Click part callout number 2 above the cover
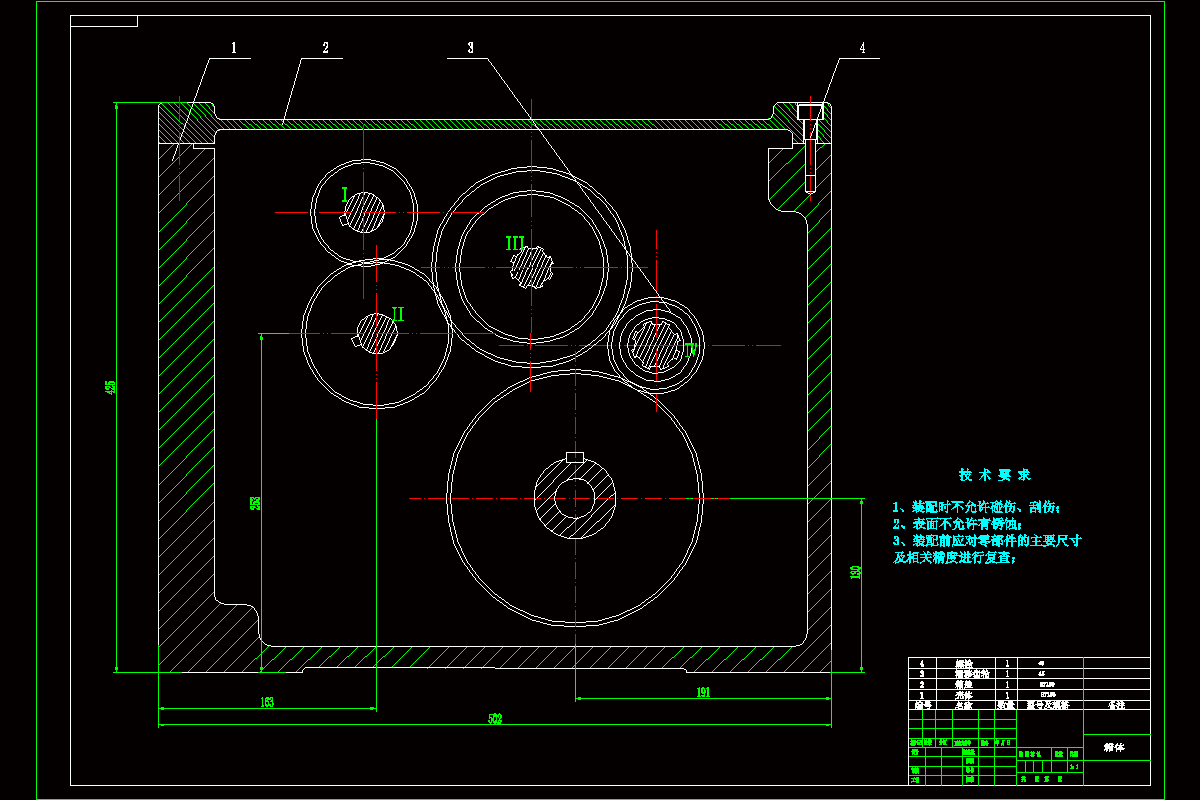Screen dimensions: 1200x800 [x=325, y=47]
